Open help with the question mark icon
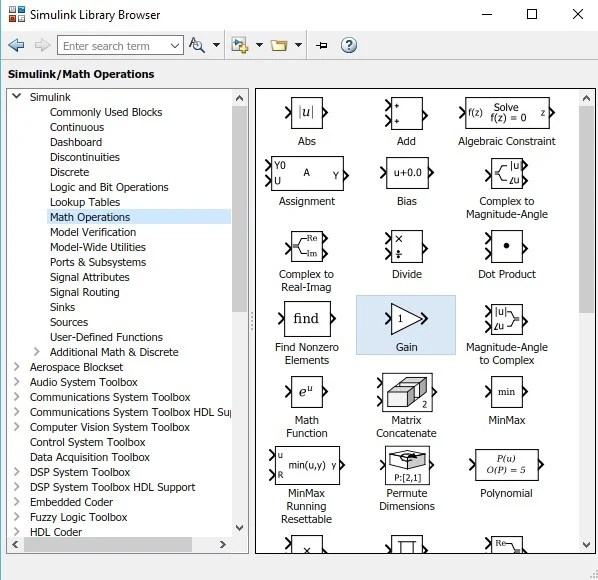 [x=349, y=45]
